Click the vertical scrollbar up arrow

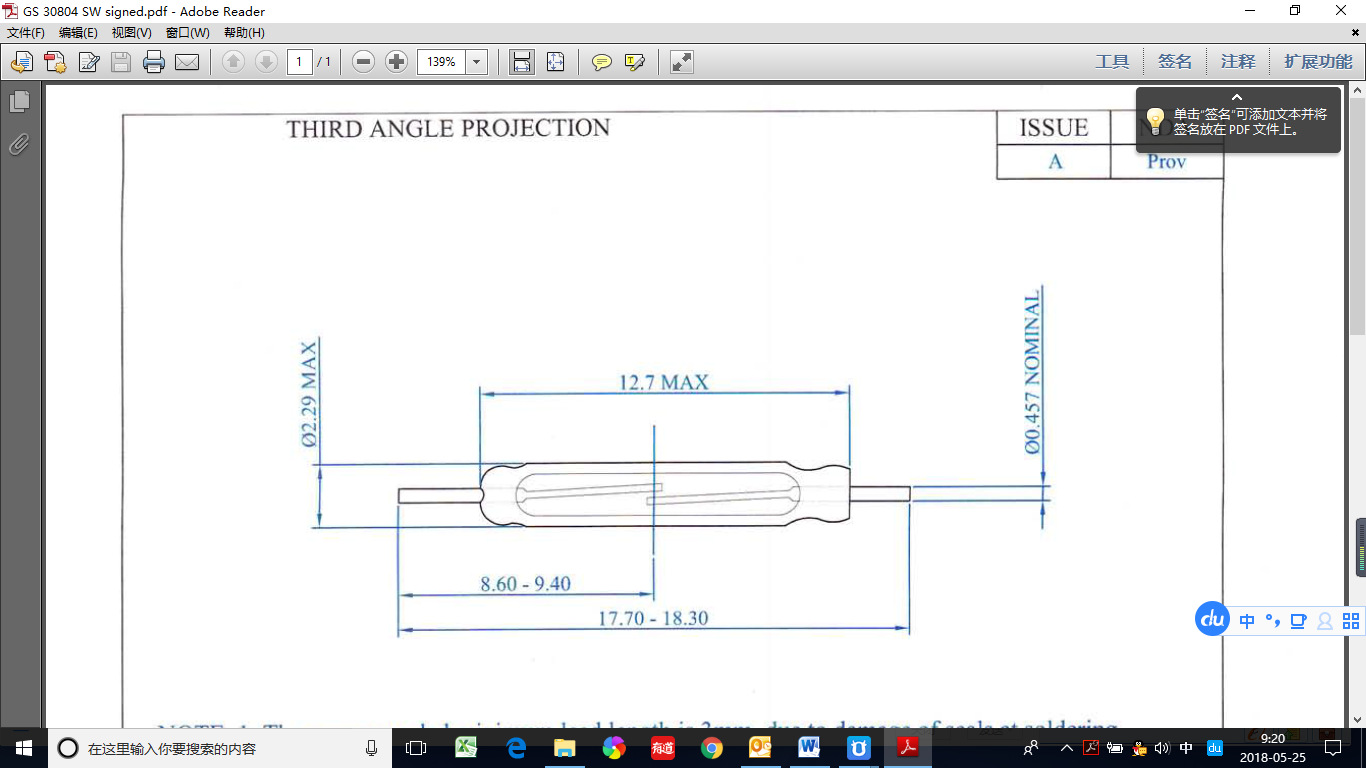[x=1358, y=91]
